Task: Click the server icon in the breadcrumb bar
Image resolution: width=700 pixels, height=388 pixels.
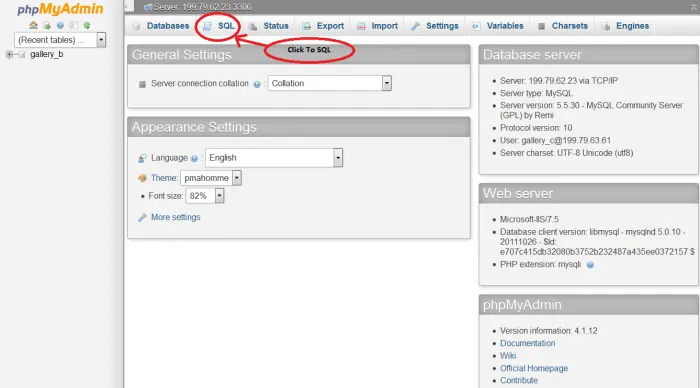Action: tap(148, 7)
